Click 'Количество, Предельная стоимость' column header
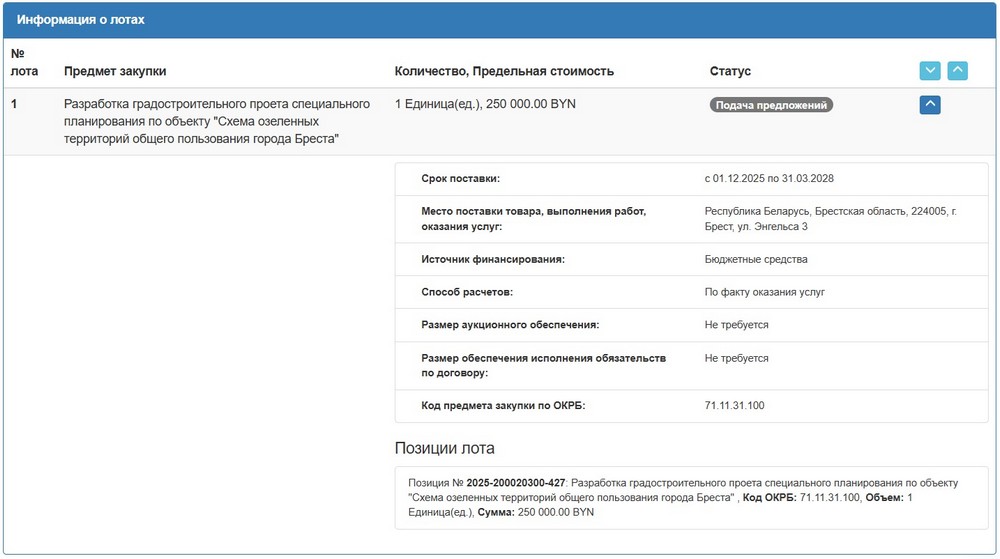1000x559 pixels. click(504, 72)
